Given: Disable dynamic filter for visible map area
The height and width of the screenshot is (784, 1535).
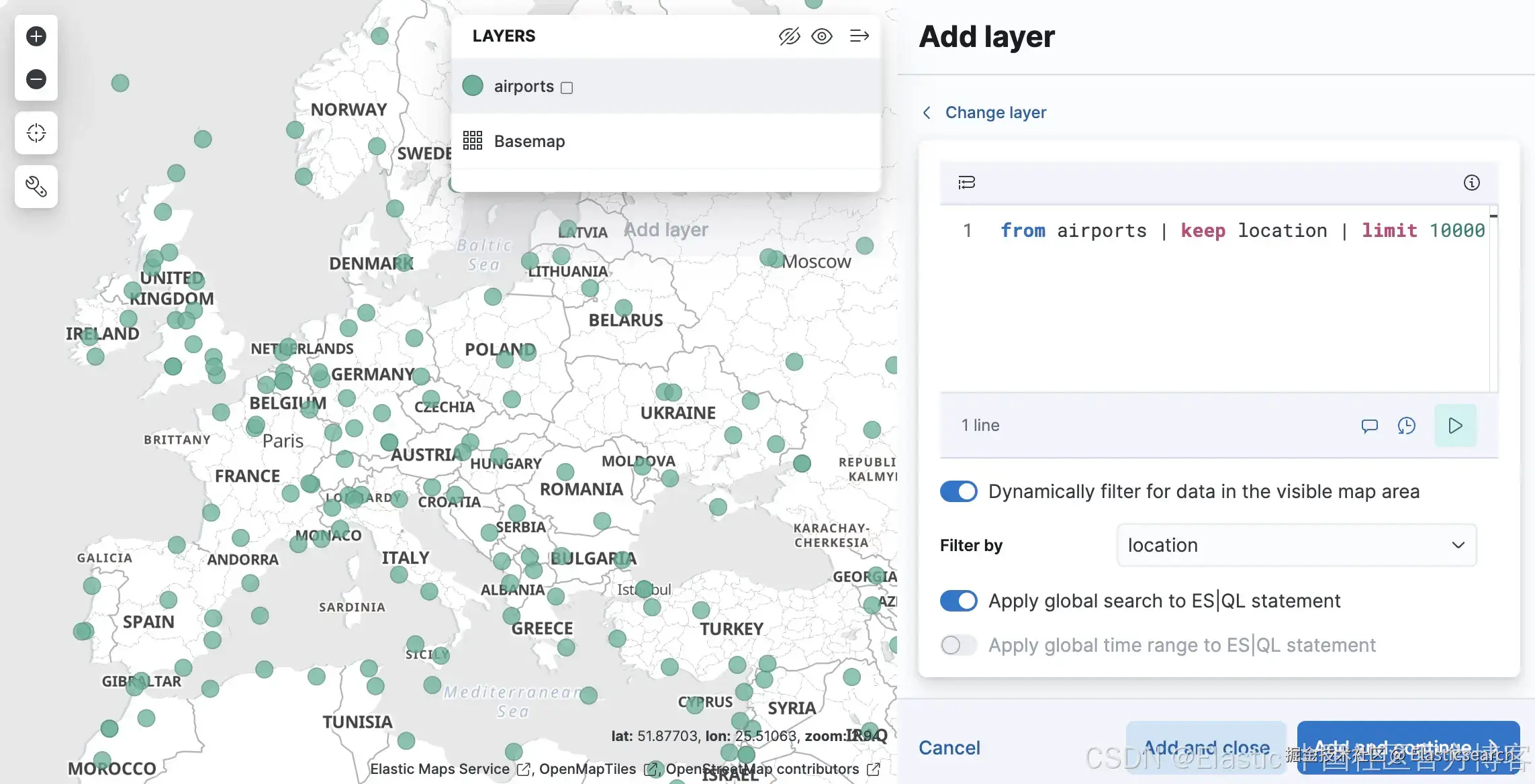Looking at the screenshot, I should (x=959, y=491).
